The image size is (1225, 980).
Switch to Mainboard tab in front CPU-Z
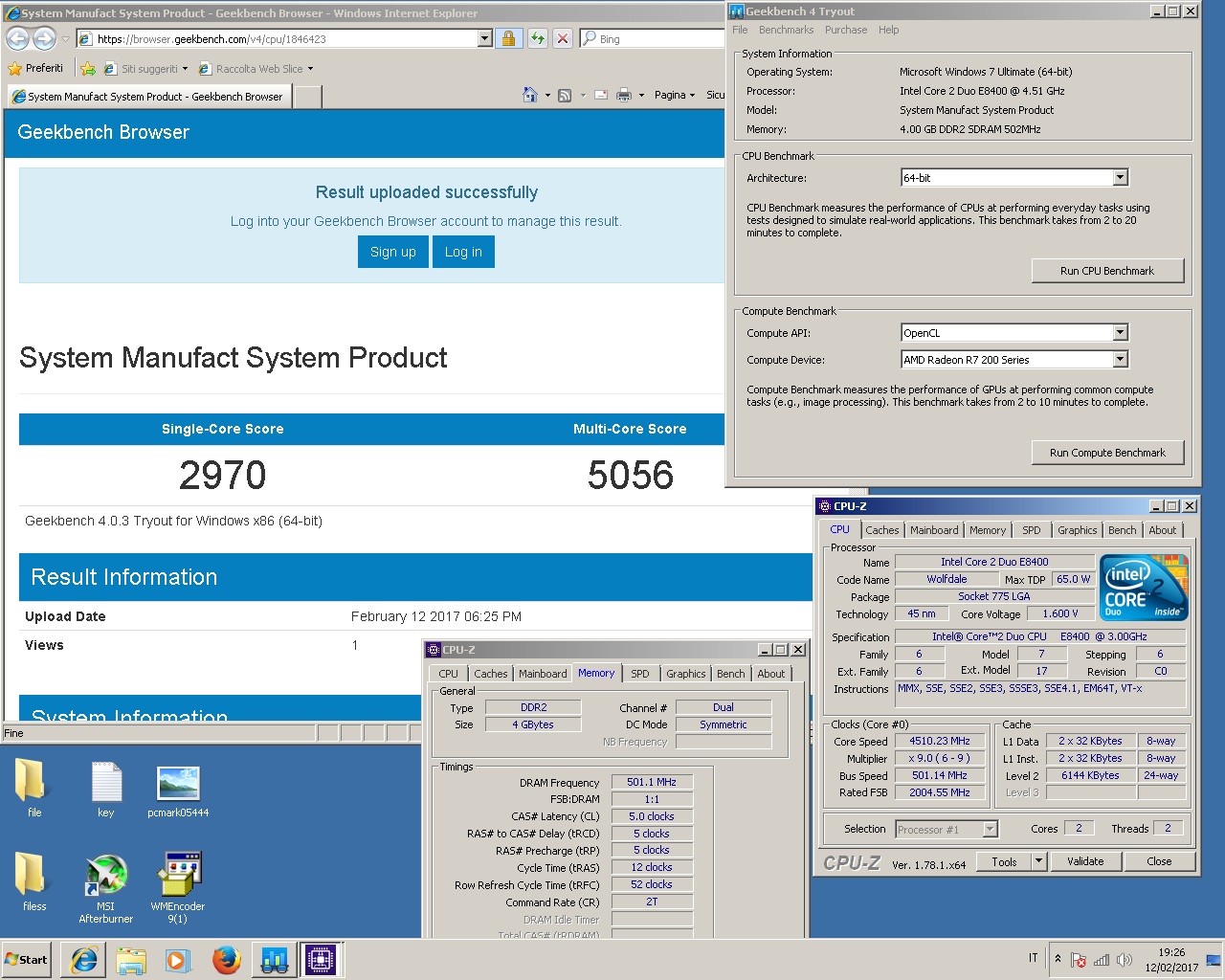(x=934, y=530)
